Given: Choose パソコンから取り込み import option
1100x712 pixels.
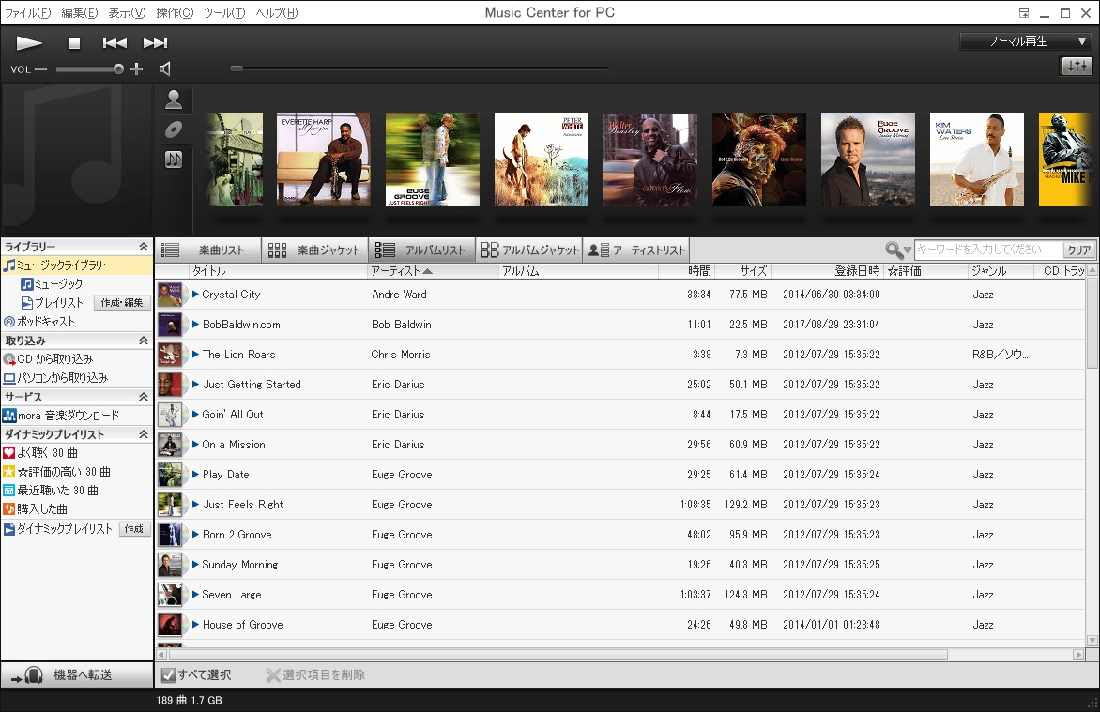Looking at the screenshot, I should 56,377.
